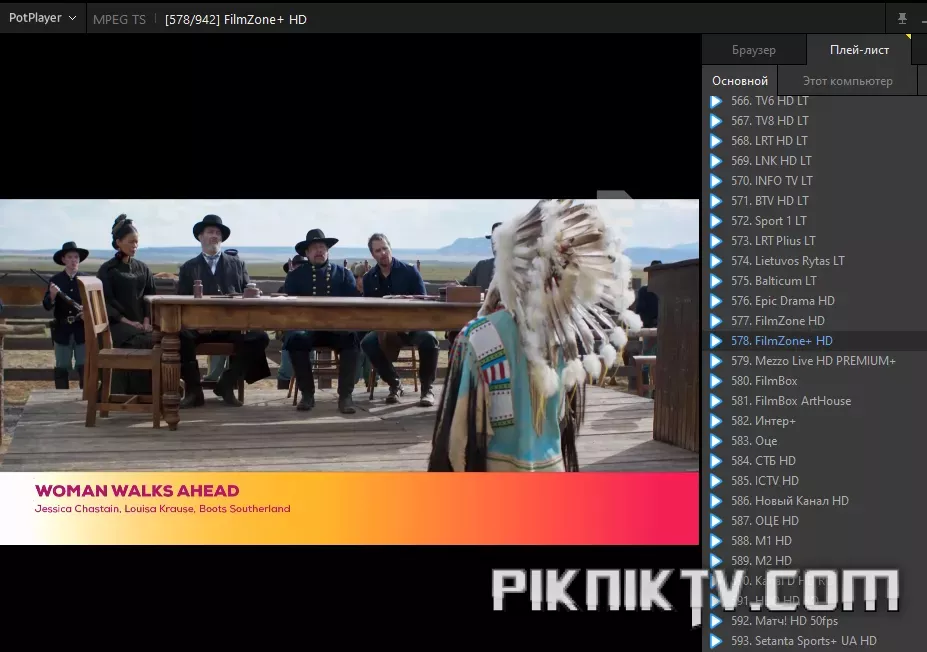Choose channel 572. Sport 1 LT
927x652 pixels.
tap(769, 221)
